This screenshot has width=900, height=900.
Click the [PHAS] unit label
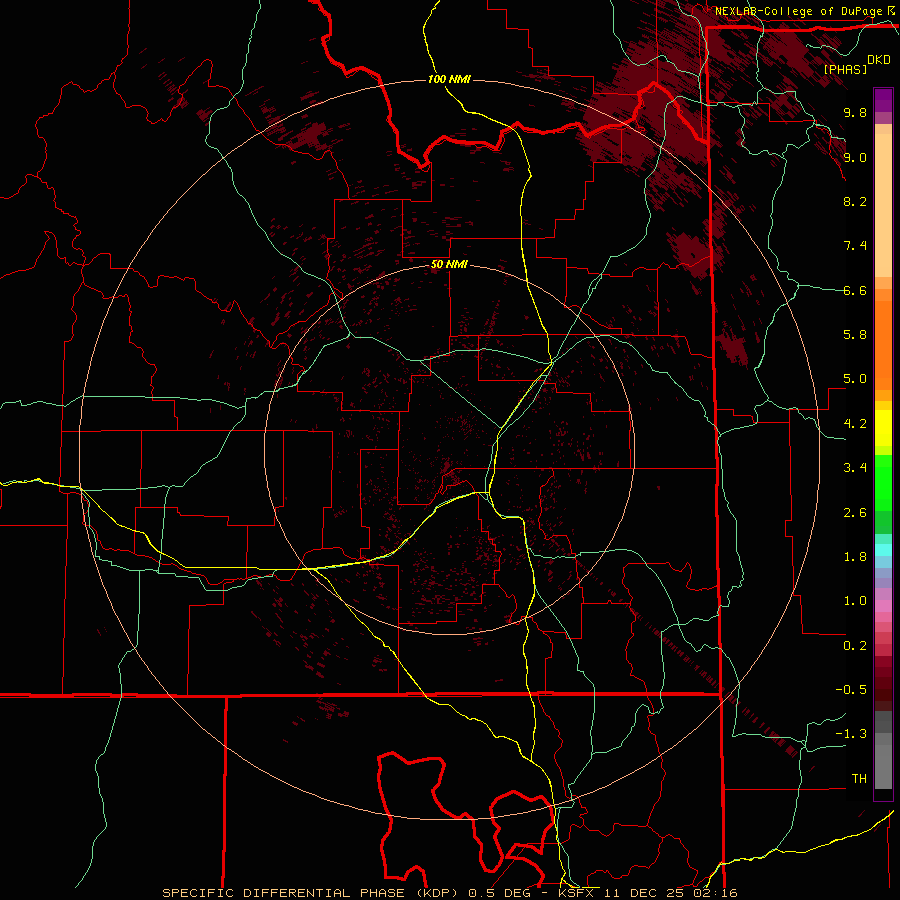(x=845, y=69)
